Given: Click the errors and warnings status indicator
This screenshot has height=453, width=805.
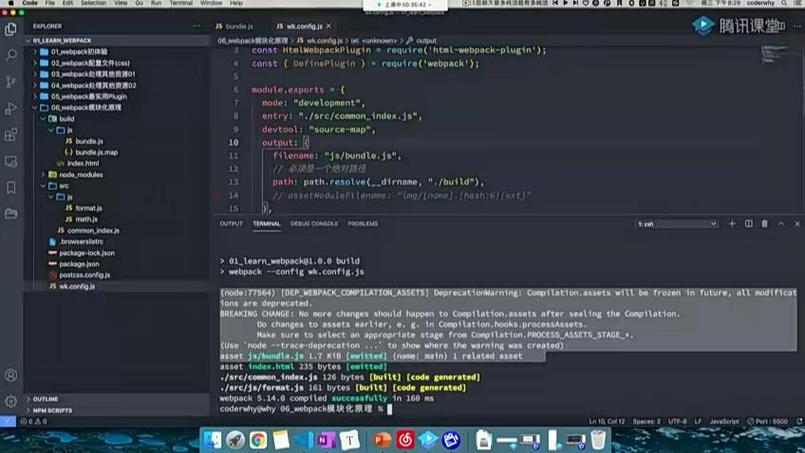Looking at the screenshot, I should click(33, 422).
